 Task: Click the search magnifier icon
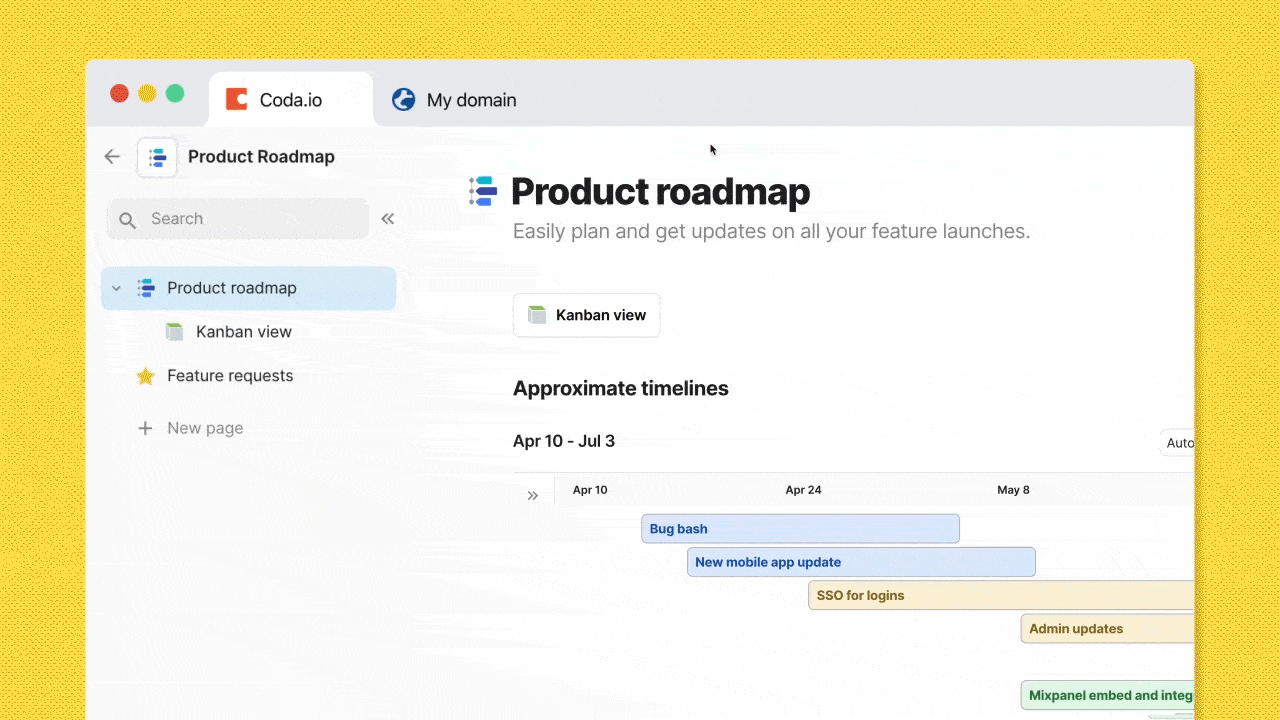127,220
